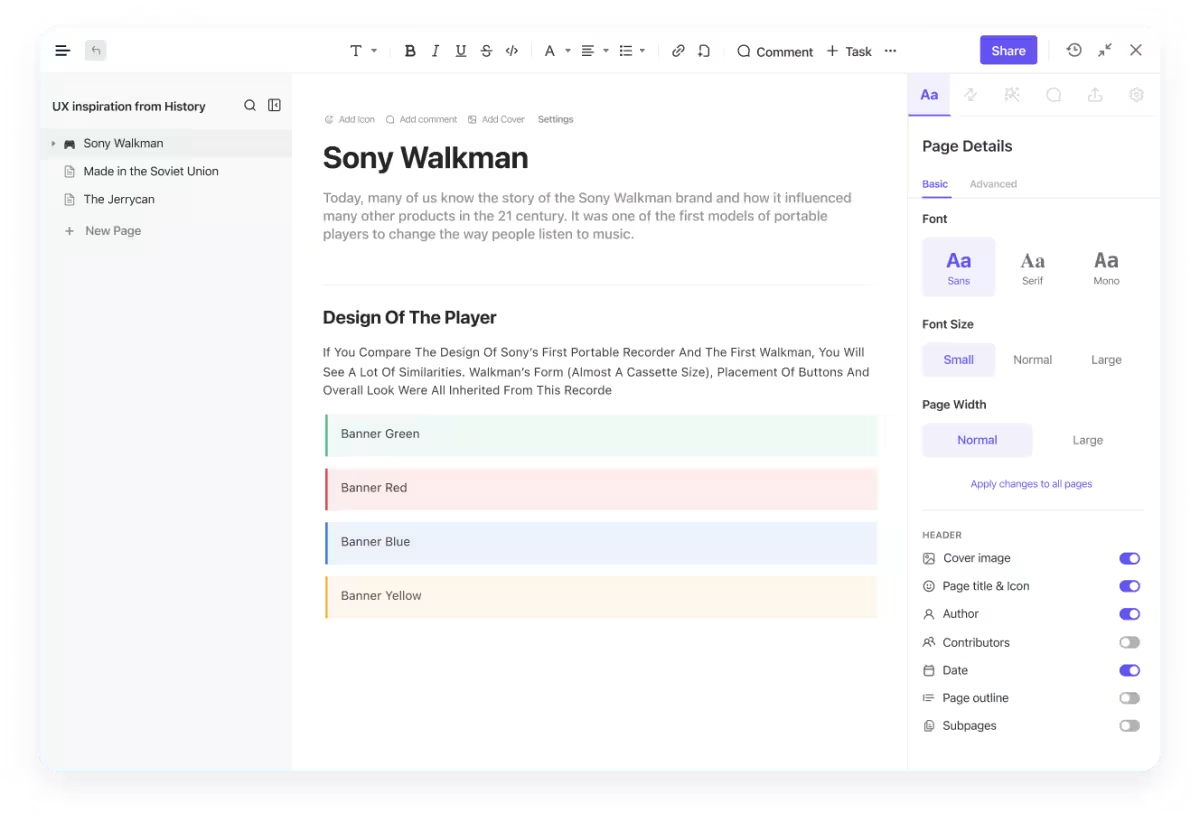Set page width to Normal
1200x822 pixels.
(977, 440)
